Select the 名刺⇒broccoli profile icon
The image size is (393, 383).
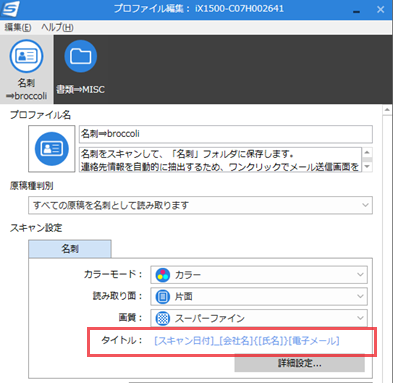(x=26, y=56)
